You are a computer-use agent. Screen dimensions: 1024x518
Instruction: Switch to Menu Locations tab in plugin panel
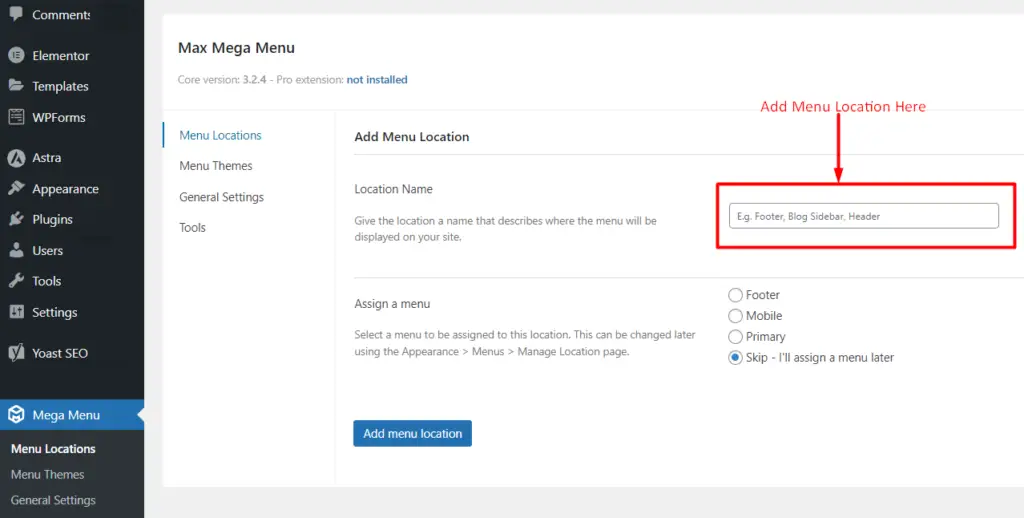tap(221, 135)
